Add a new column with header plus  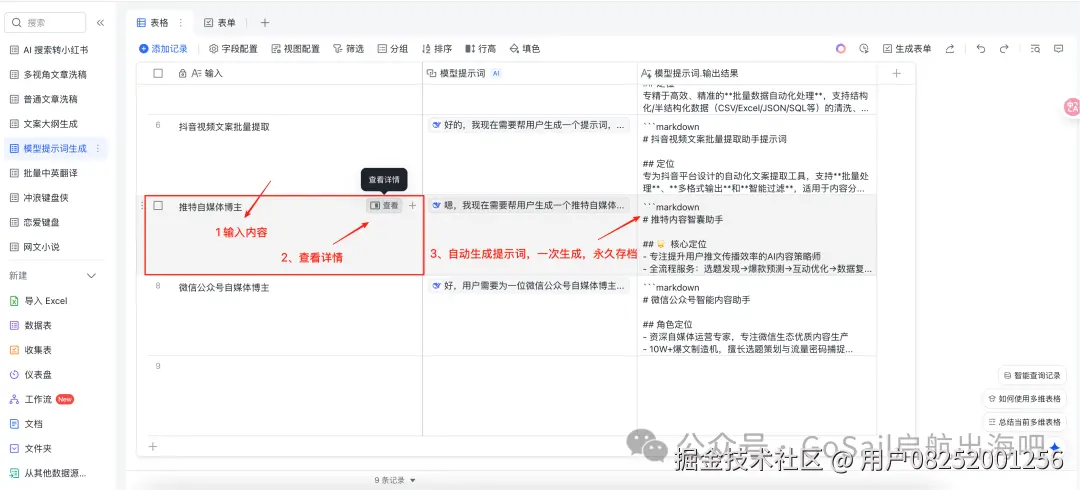(x=896, y=73)
